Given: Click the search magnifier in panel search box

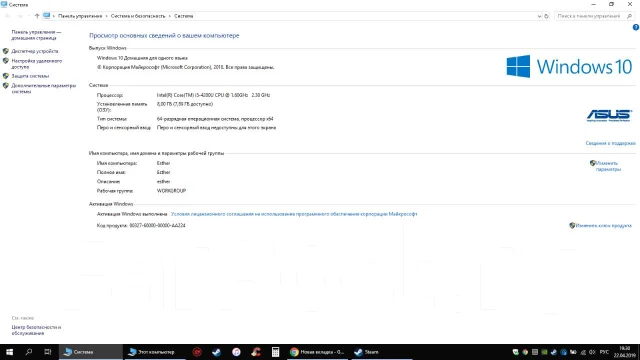Looking at the screenshot, I should tap(629, 16).
